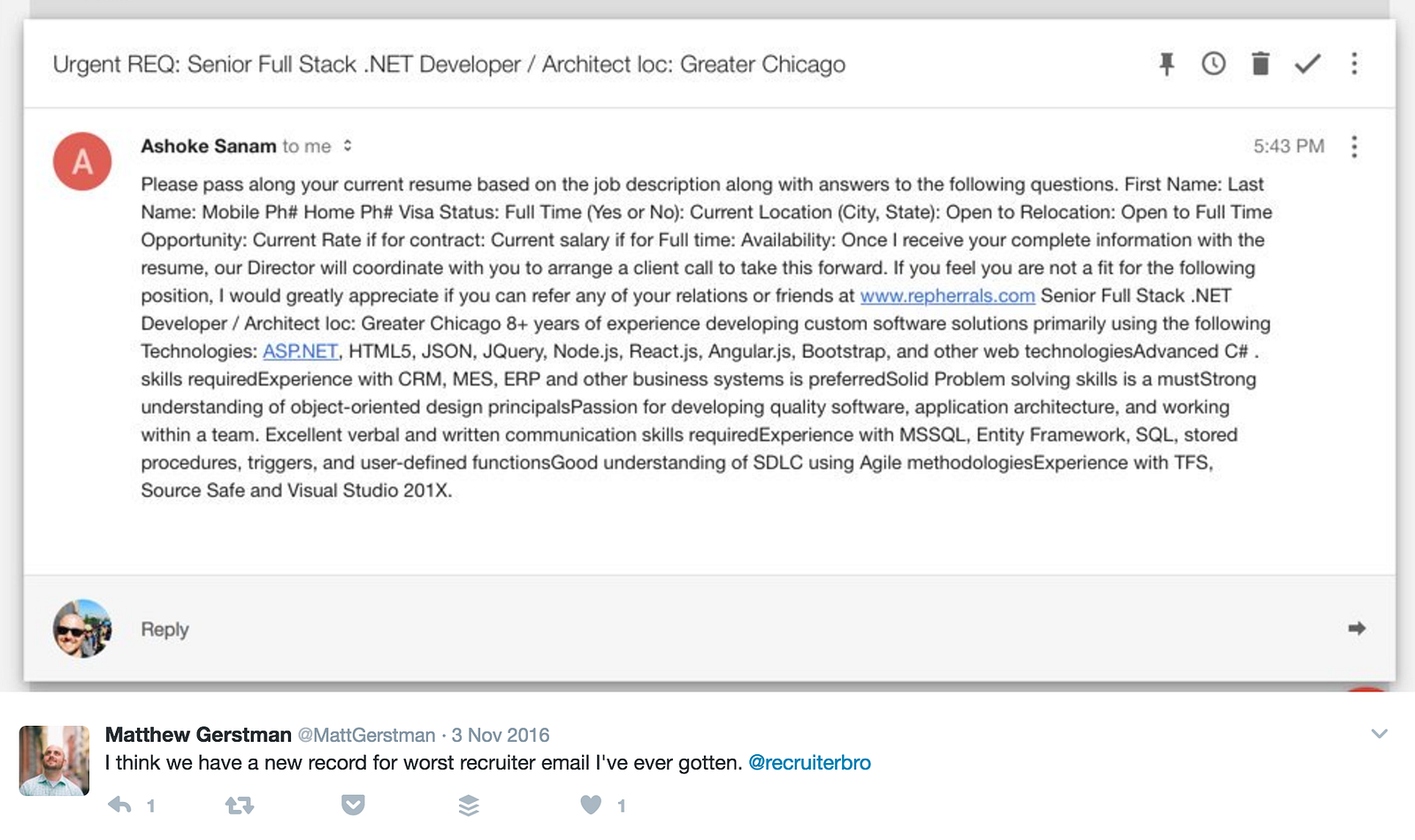Viewport: 1415px width, 840px height.
Task: Mark the email done with checkmark
Action: (x=1307, y=64)
